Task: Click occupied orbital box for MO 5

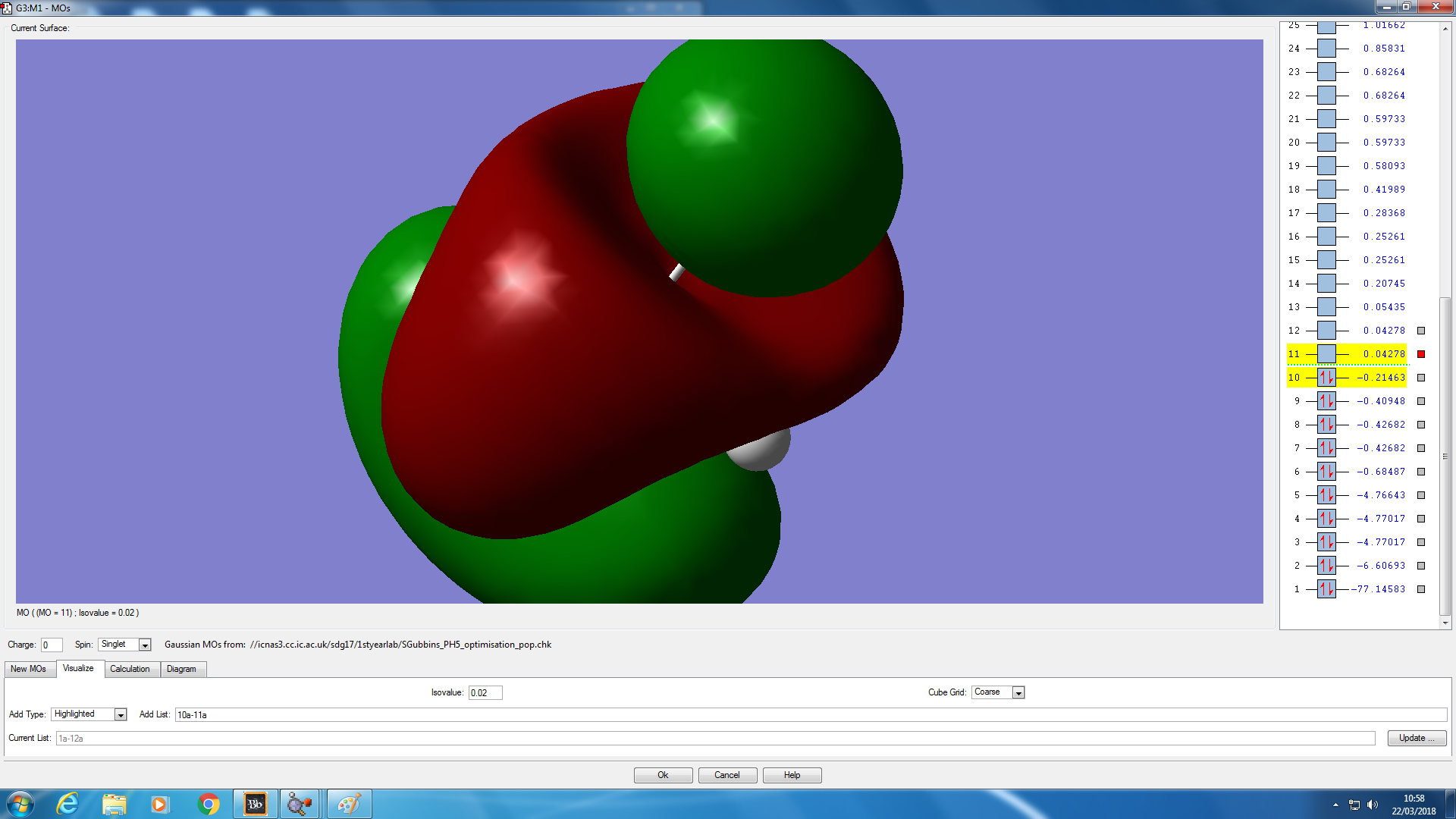Action: point(1326,495)
